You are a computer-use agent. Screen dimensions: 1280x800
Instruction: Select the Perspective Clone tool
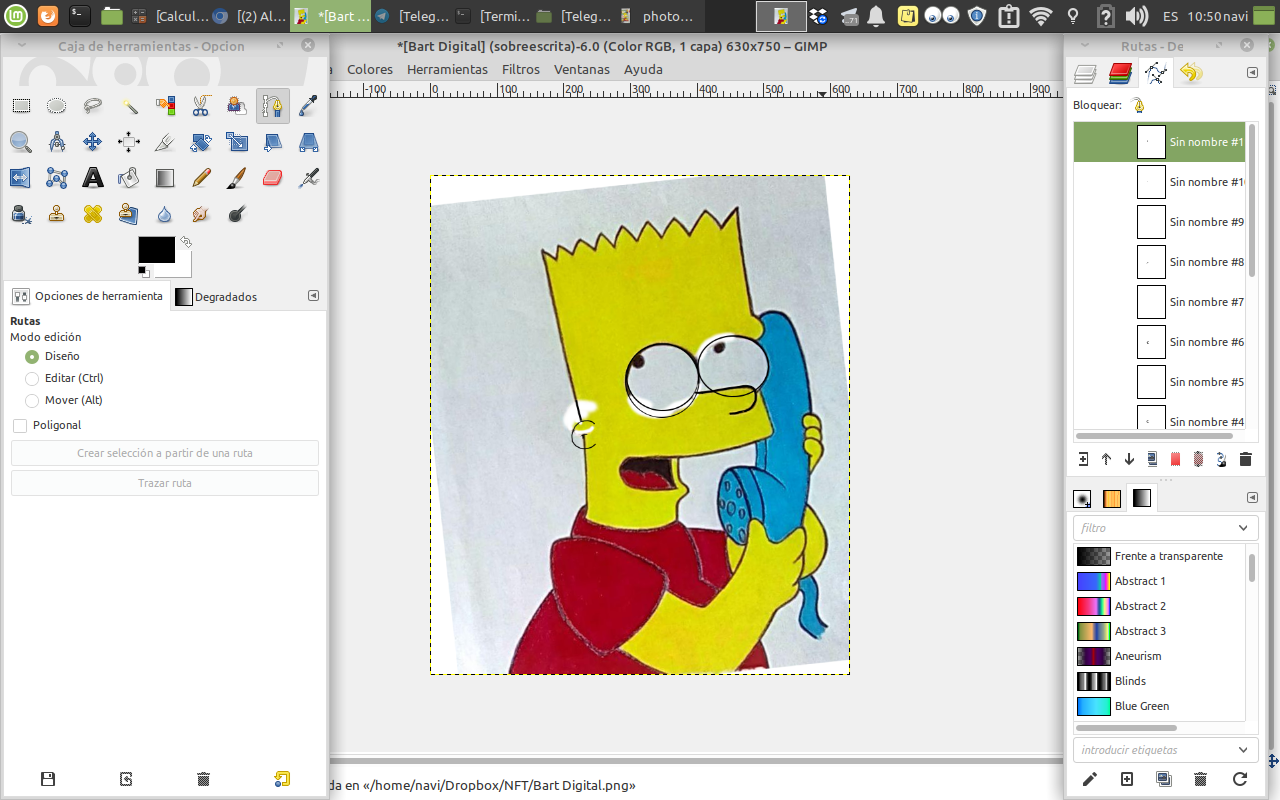pyautogui.click(x=129, y=214)
